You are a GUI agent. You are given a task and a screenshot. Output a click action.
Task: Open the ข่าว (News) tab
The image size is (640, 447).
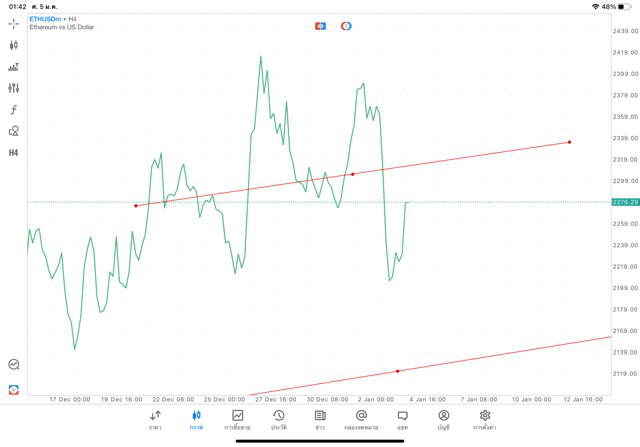click(x=320, y=420)
